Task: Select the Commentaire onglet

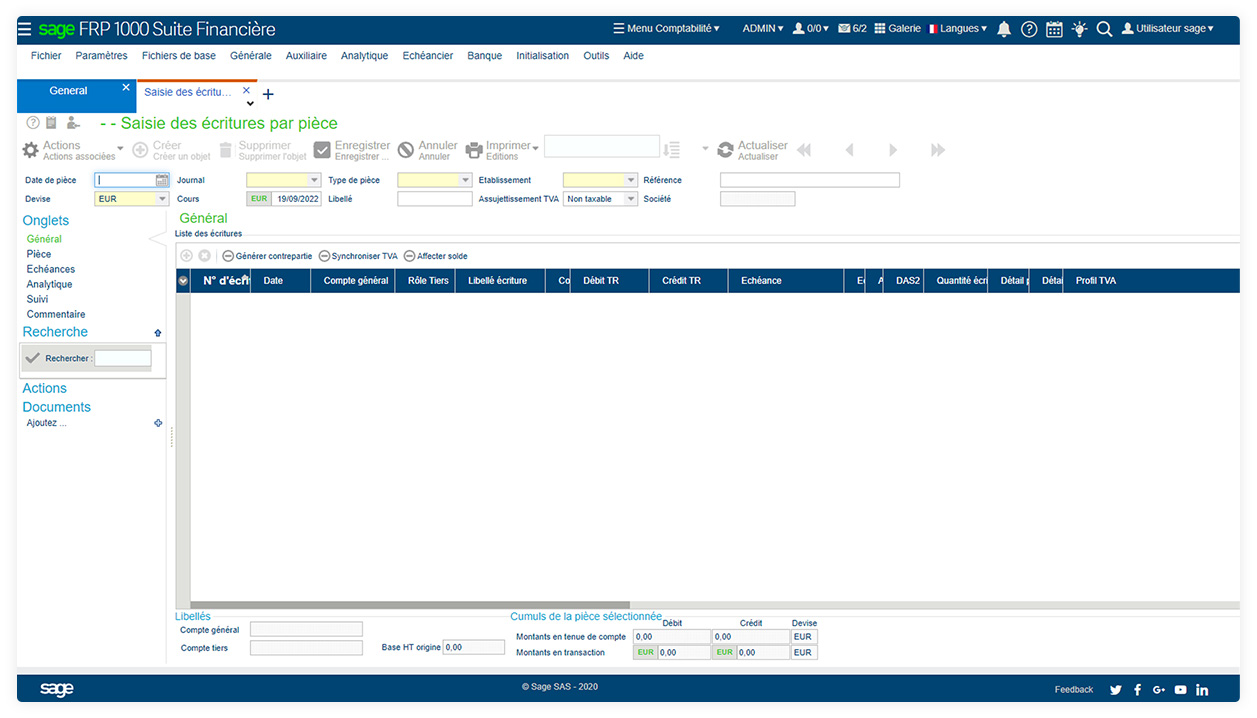Action: tap(56, 314)
